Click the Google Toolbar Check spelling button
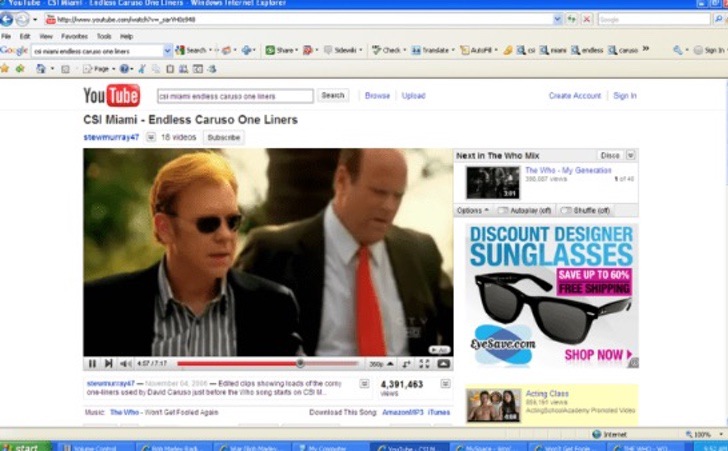 pos(386,50)
